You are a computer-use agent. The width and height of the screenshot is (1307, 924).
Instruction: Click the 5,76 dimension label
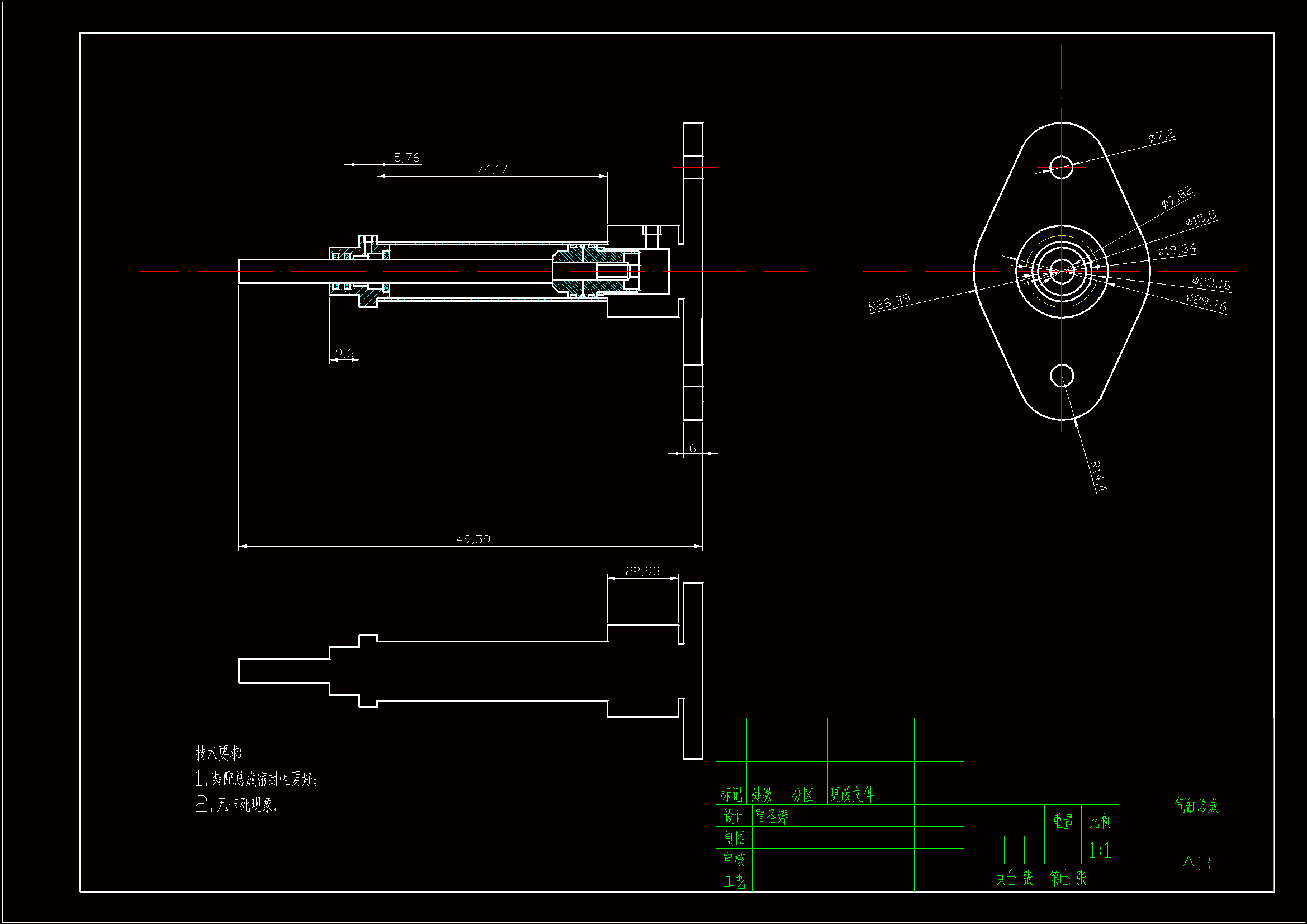click(406, 157)
